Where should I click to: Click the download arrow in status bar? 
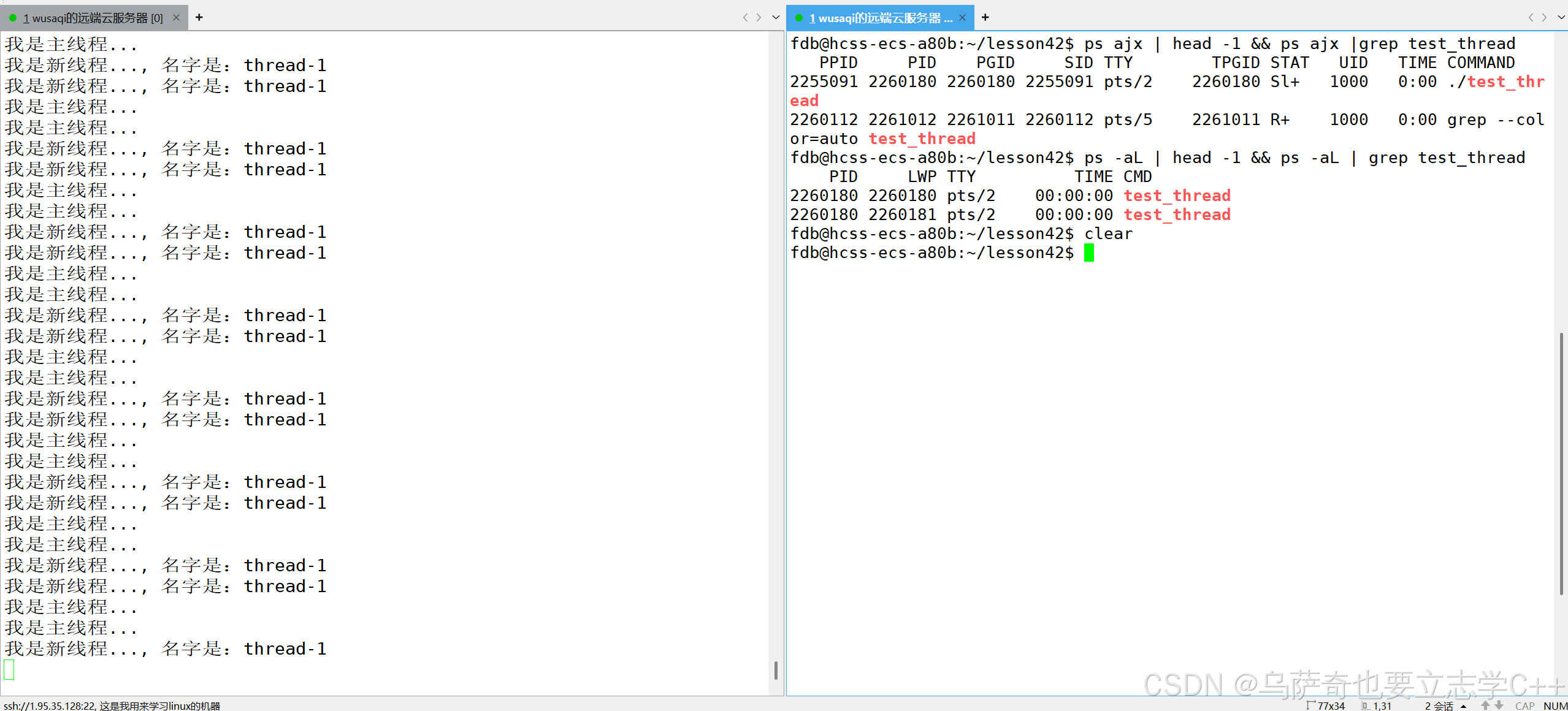point(1499,706)
